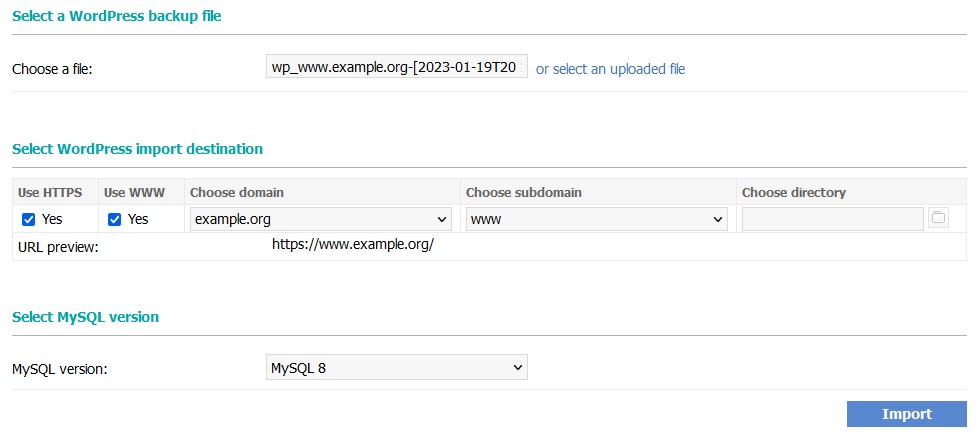Image resolution: width=980 pixels, height=435 pixels.
Task: Toggle the Use WWW checkbox
Action: pyautogui.click(x=114, y=219)
